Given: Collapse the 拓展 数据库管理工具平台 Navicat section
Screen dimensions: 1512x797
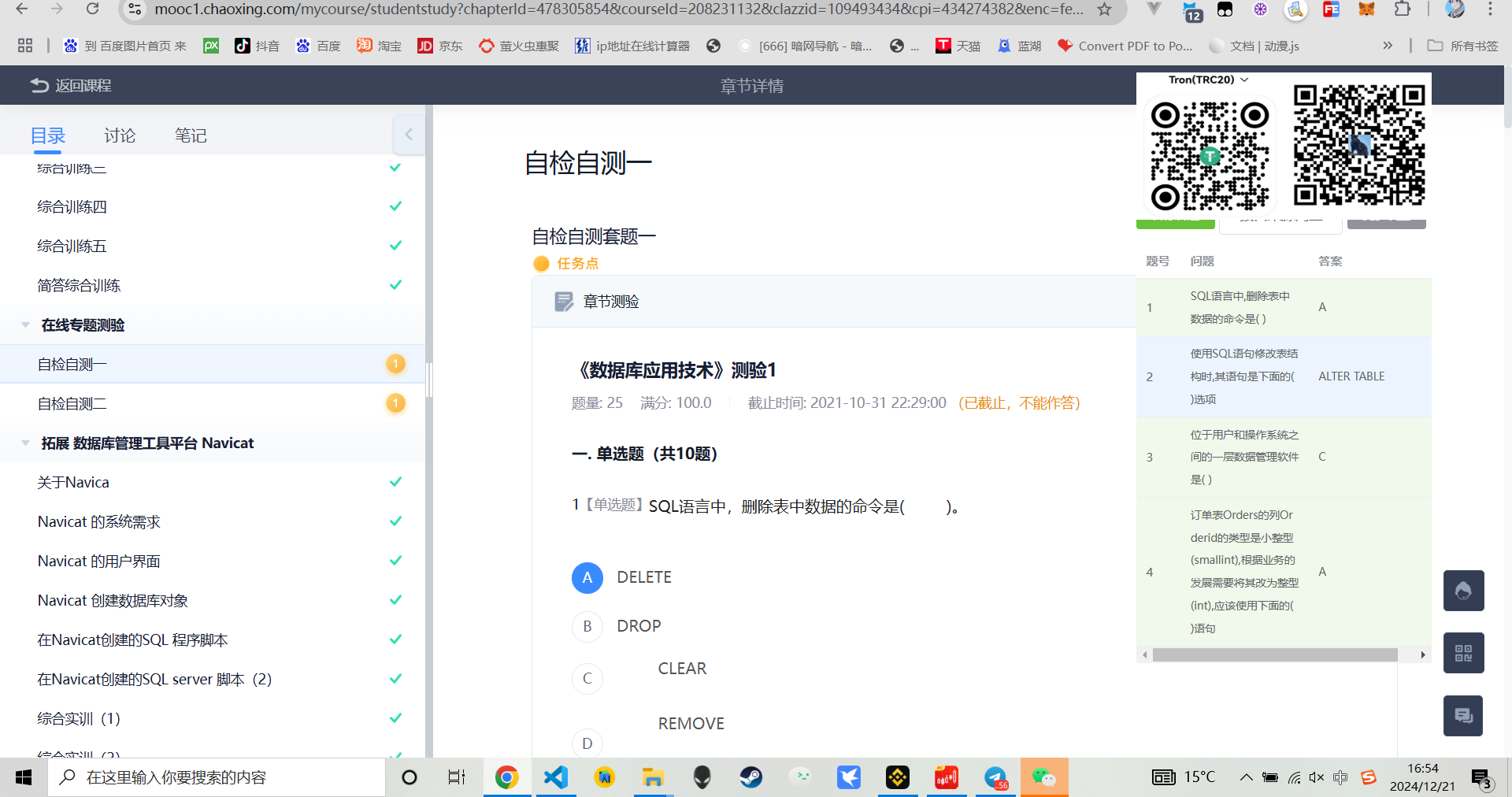Looking at the screenshot, I should [x=26, y=443].
